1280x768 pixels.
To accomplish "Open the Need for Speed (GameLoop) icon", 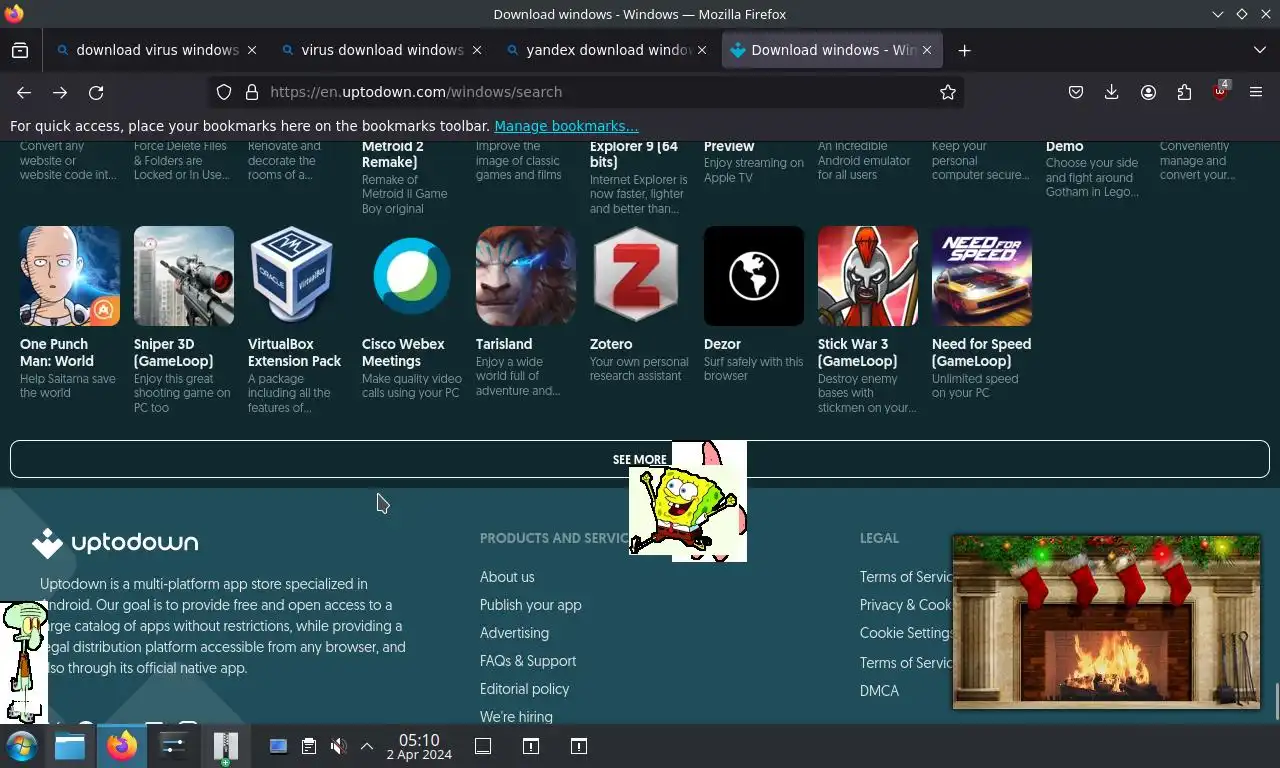I will (x=982, y=276).
